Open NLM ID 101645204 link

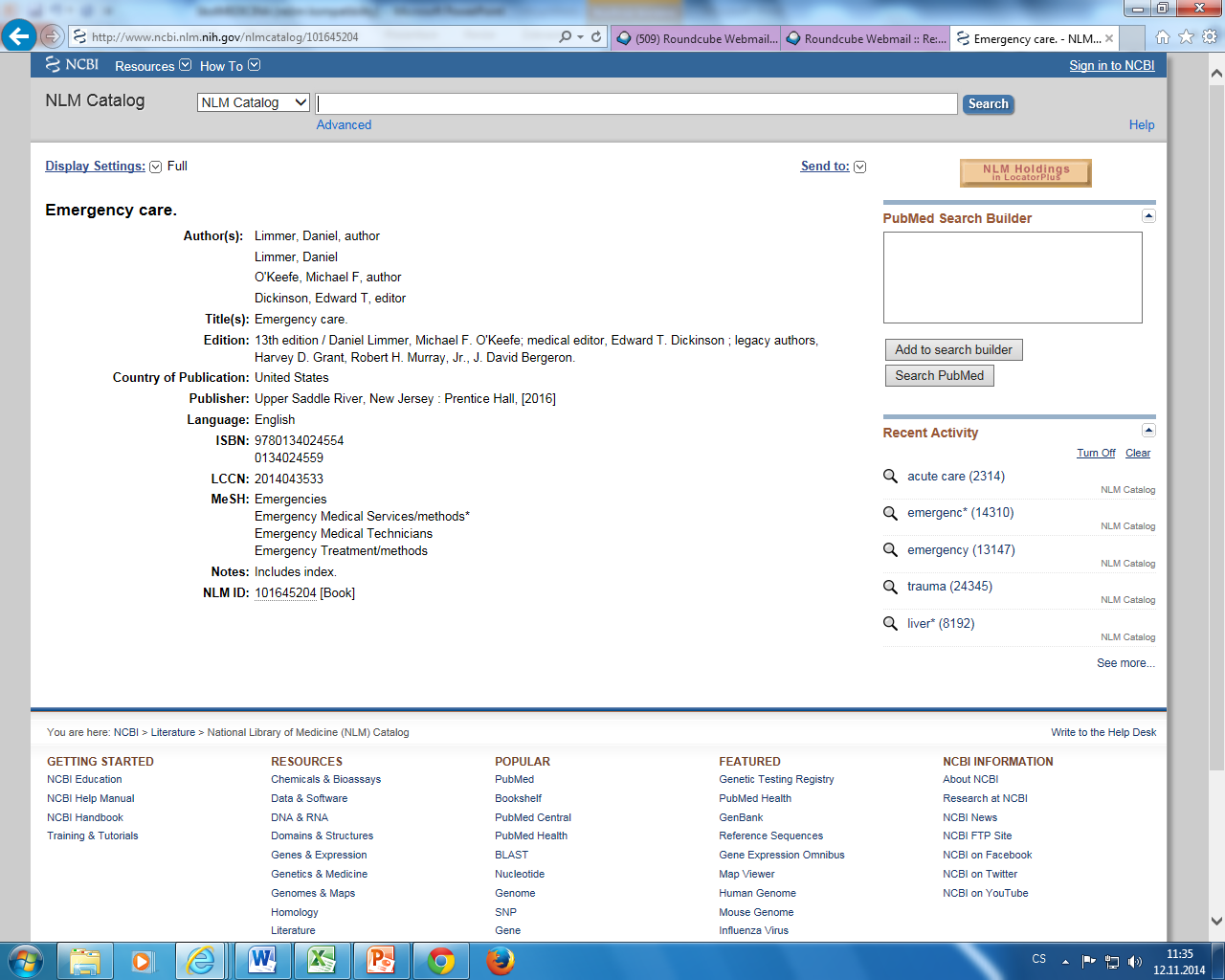285,593
